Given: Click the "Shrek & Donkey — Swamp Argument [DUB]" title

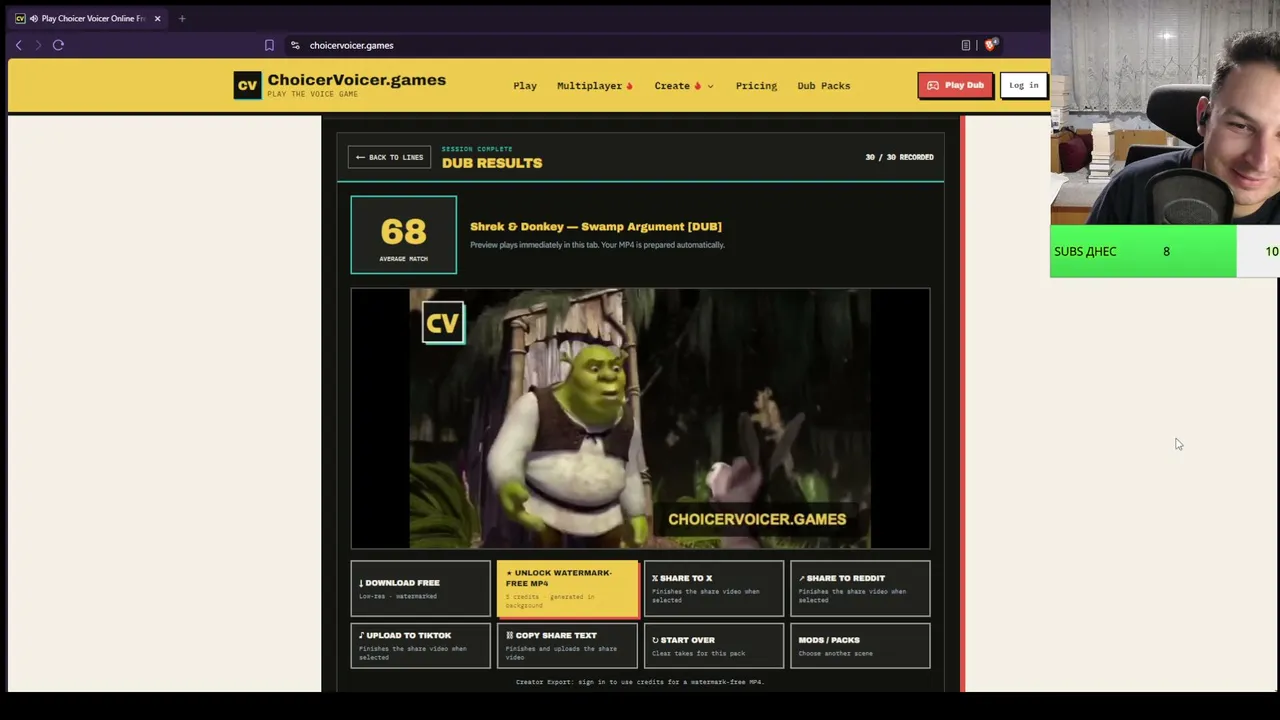Looking at the screenshot, I should pos(596,227).
